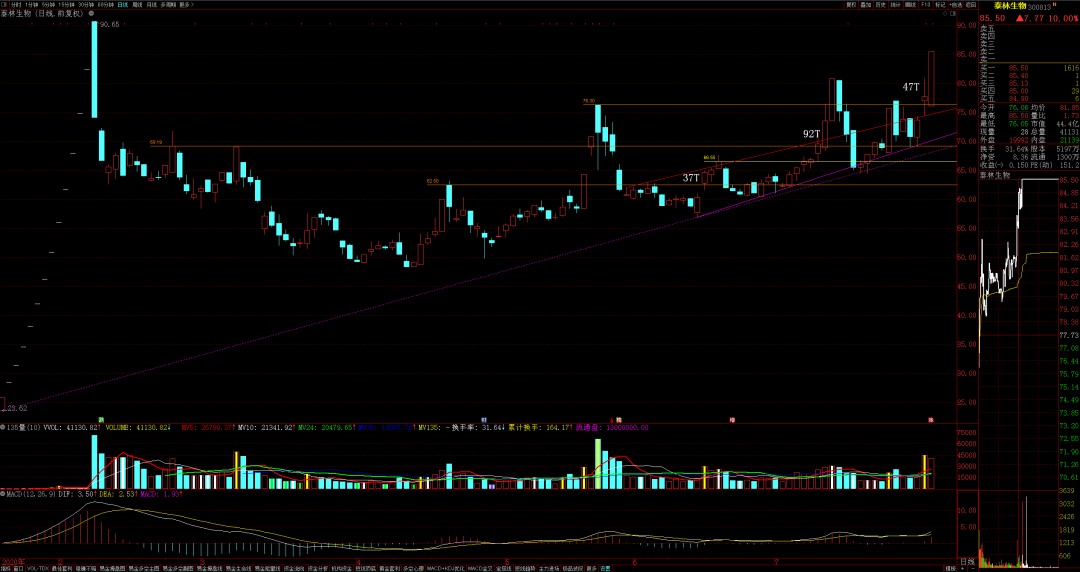1080x572 pixels.
Task: Click the 指标 tab in the bottom-left corner
Action: pyautogui.click(x=6, y=569)
